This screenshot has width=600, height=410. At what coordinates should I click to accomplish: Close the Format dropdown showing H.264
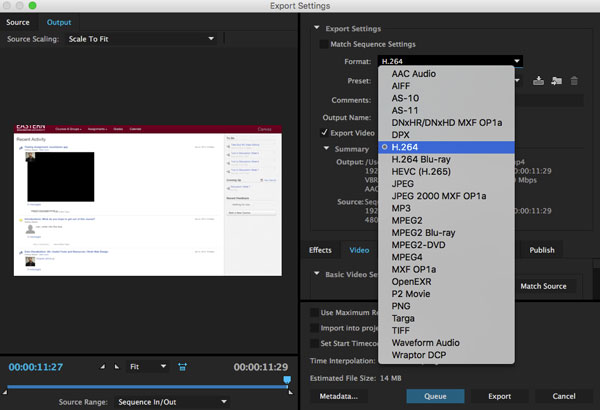click(x=450, y=61)
